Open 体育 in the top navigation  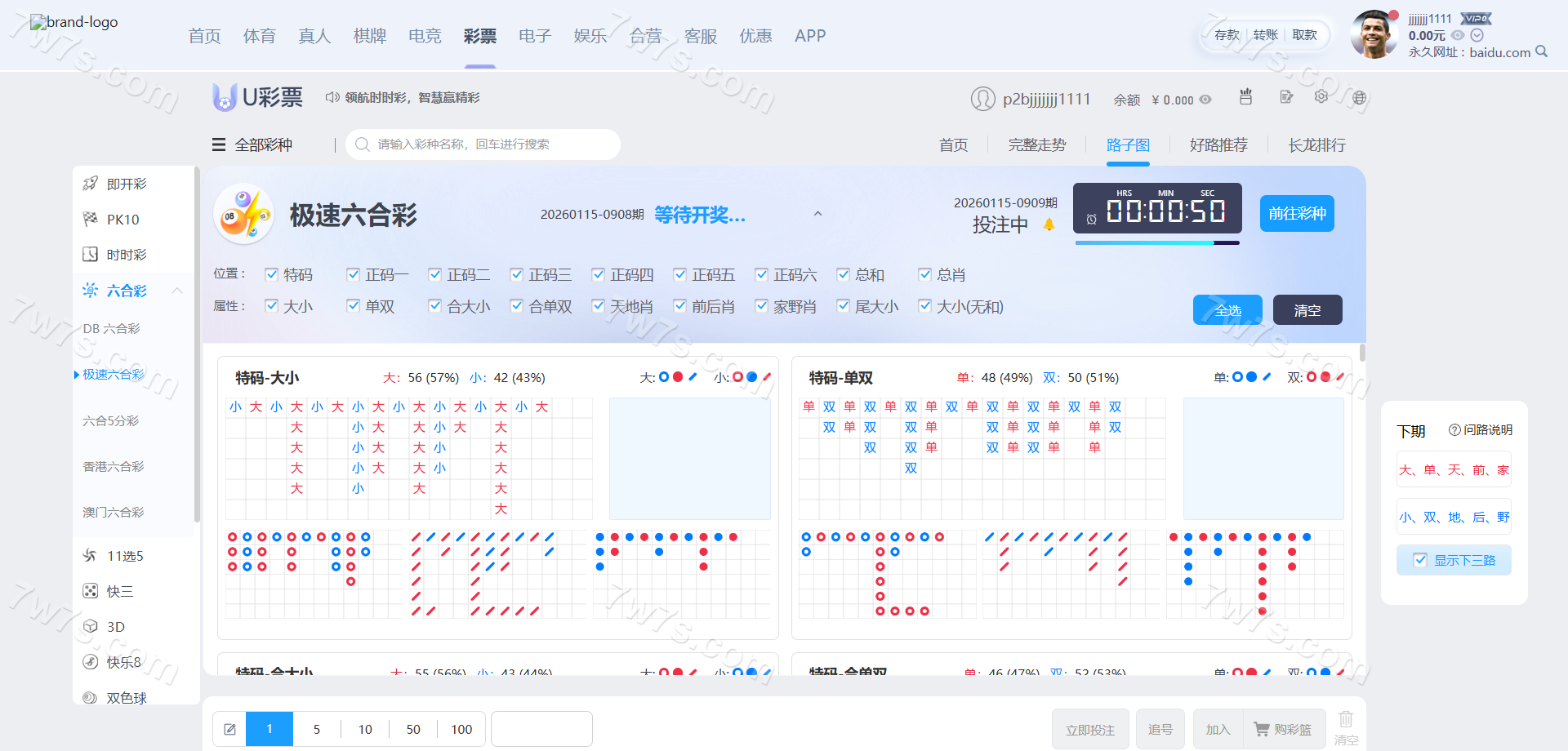[x=259, y=36]
